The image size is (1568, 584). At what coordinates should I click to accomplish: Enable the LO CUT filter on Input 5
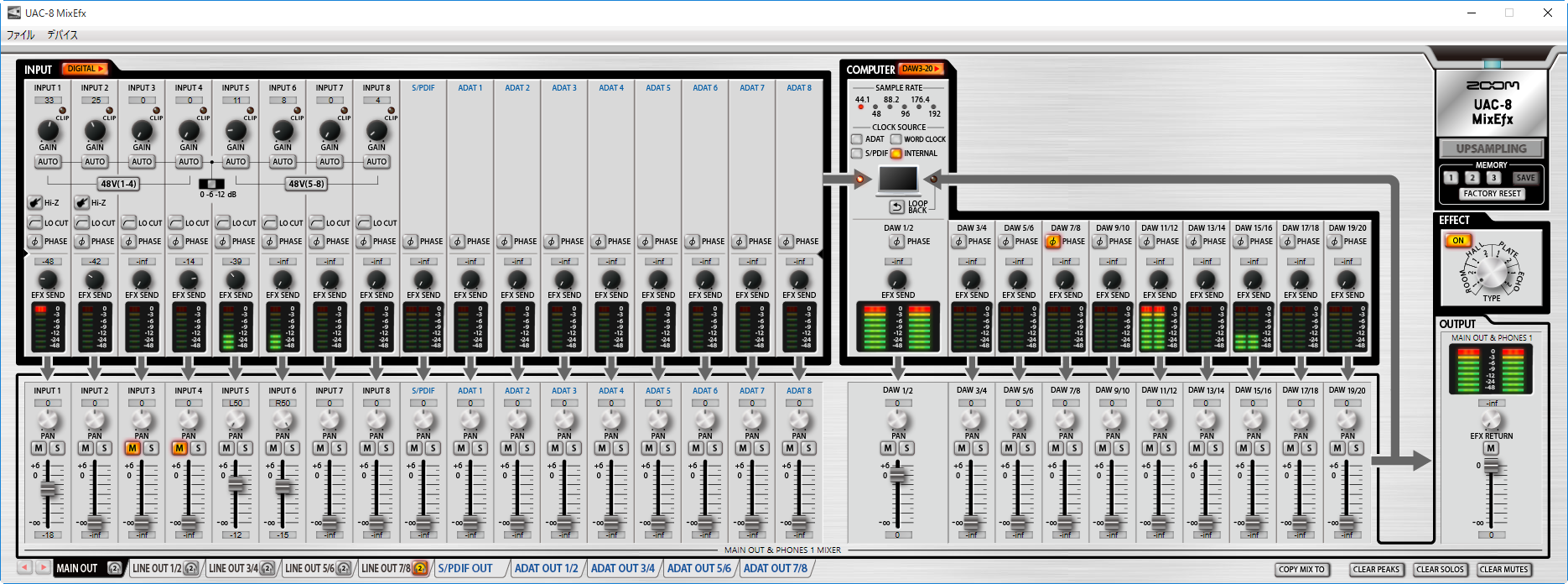pyautogui.click(x=222, y=222)
